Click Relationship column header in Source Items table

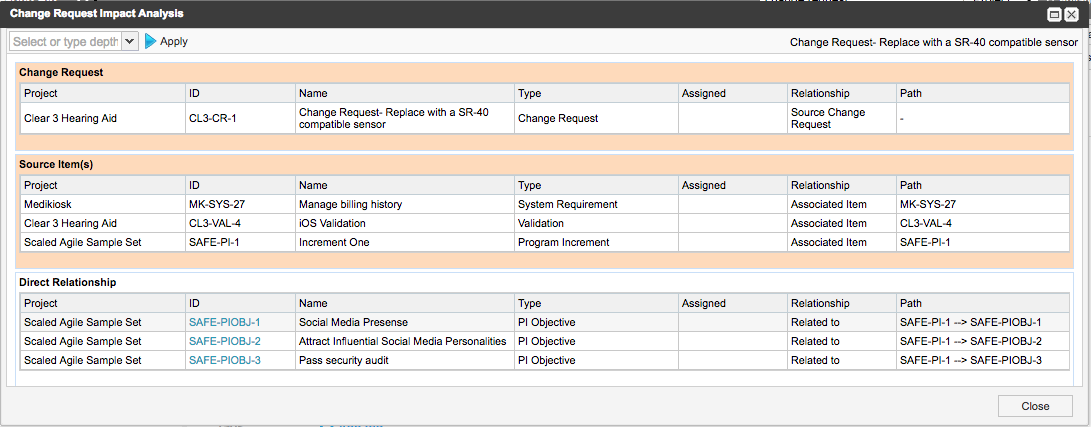coord(819,185)
